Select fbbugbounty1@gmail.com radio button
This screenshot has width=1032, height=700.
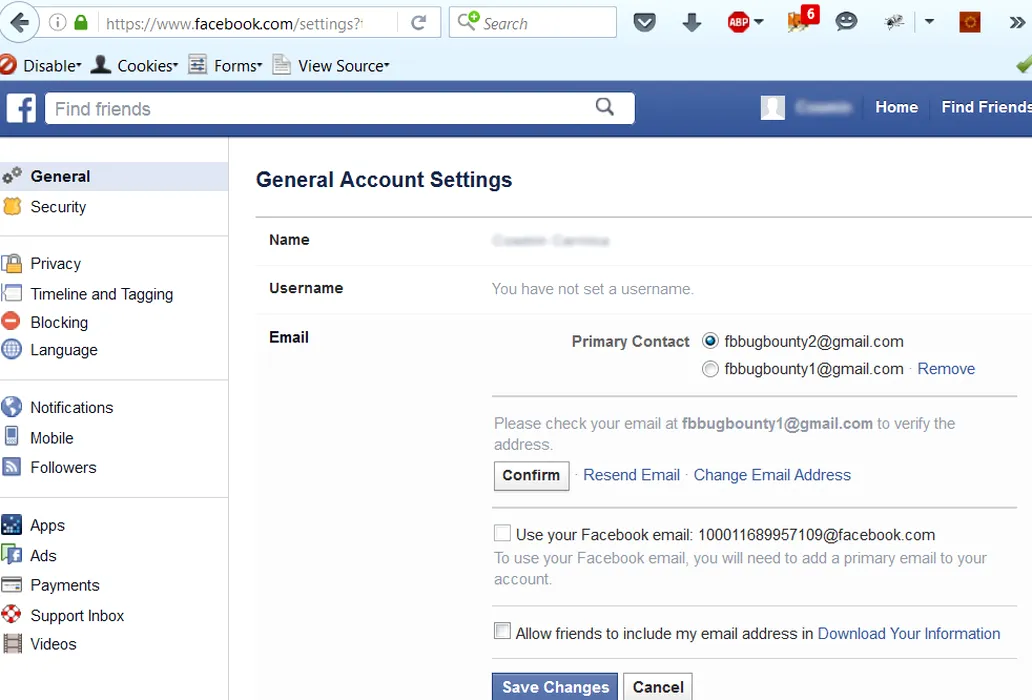tap(710, 369)
